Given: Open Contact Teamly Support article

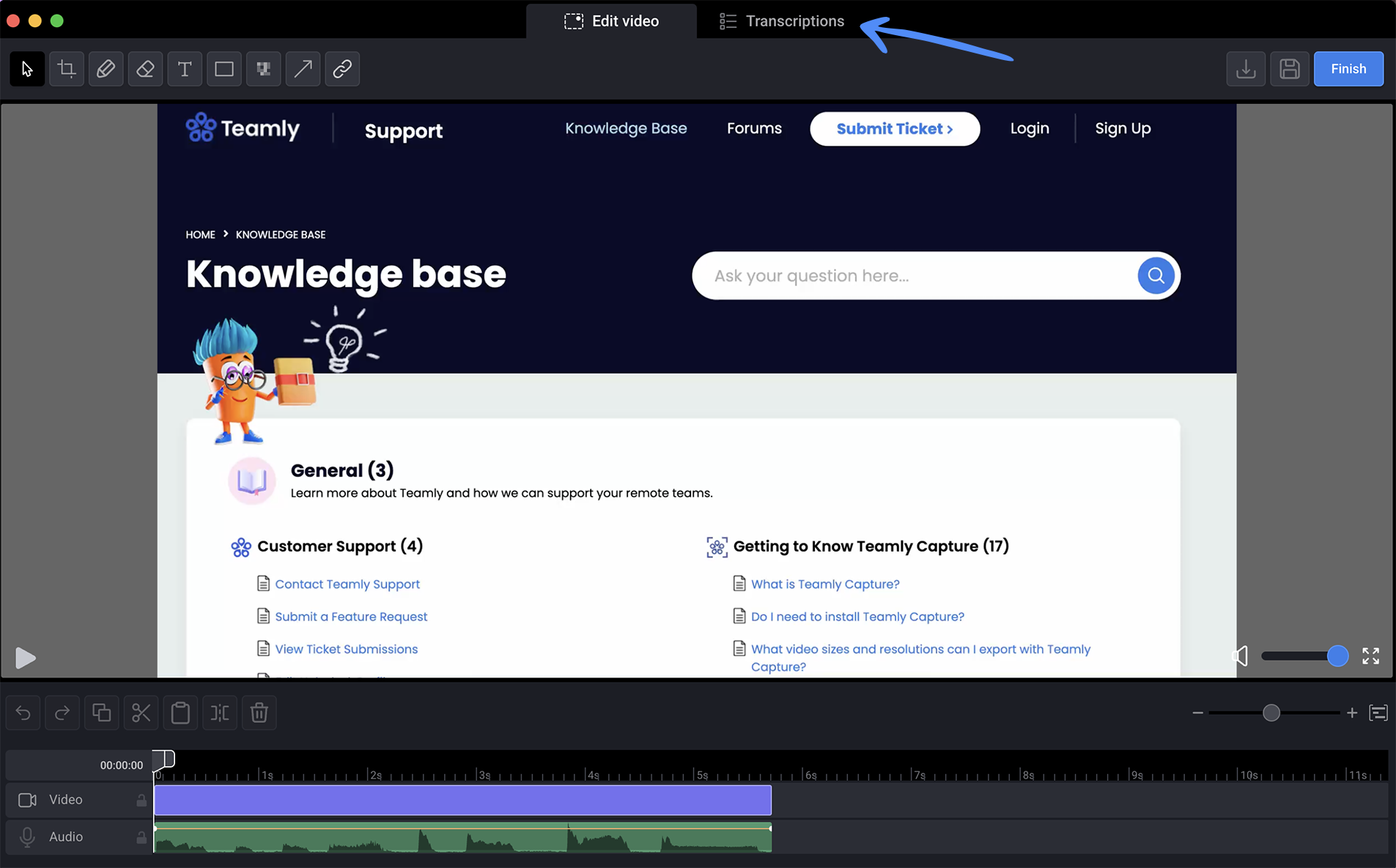Looking at the screenshot, I should click(347, 584).
